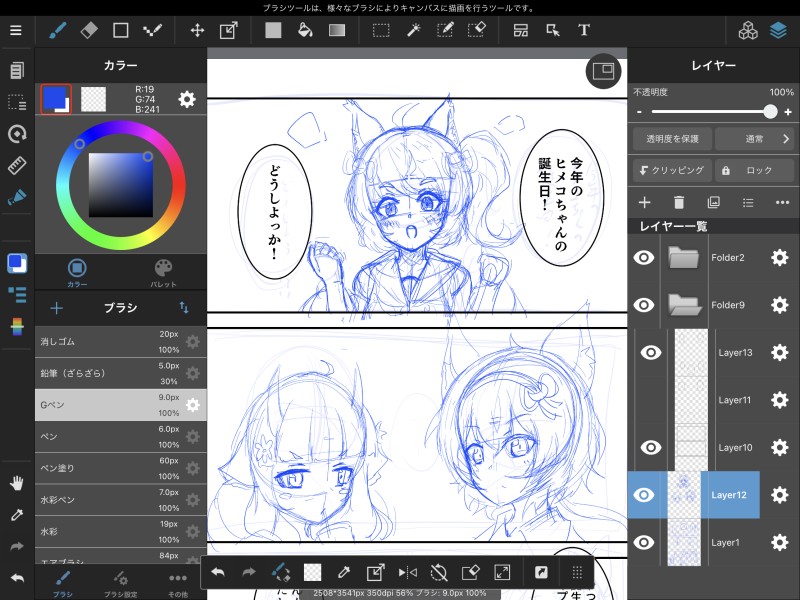Add a new layer with plus button

pyautogui.click(x=644, y=203)
